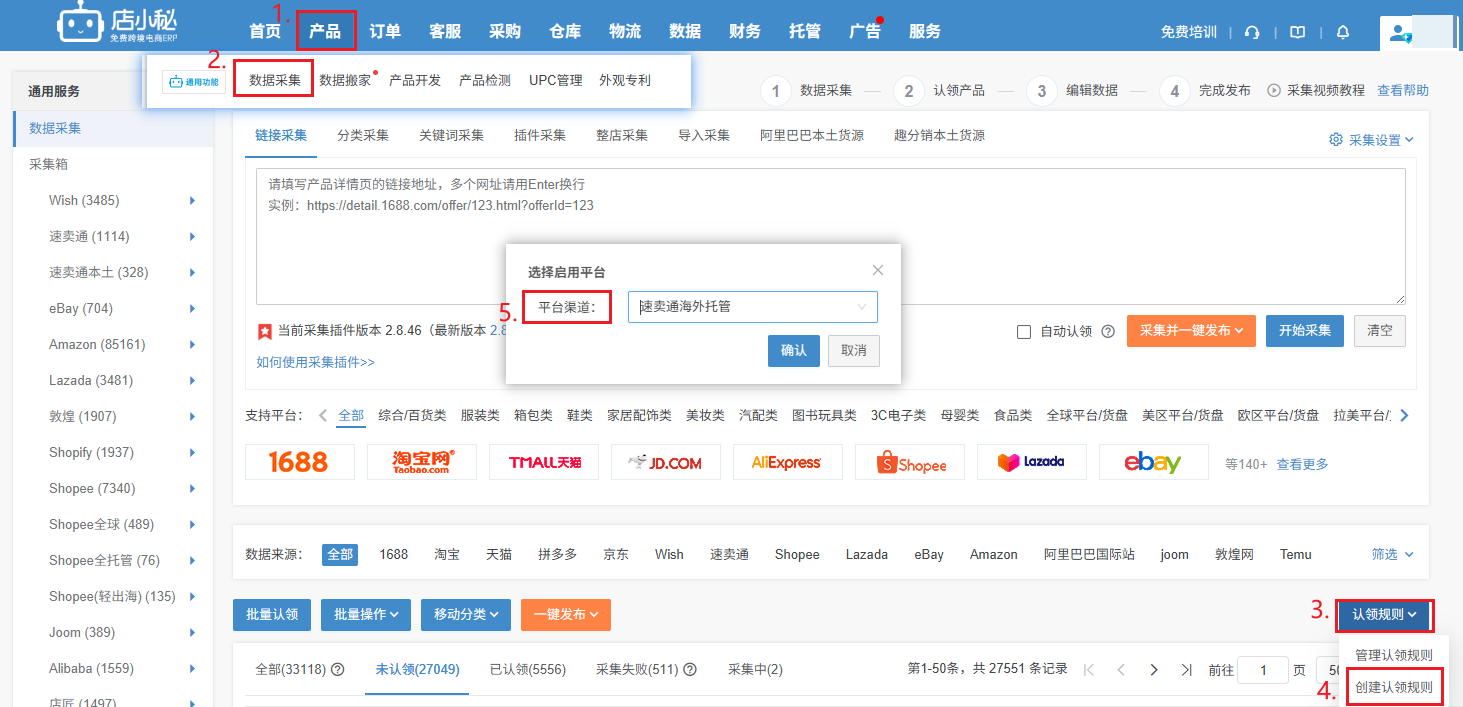Switch to the 已认领(5556) tab

tap(528, 669)
